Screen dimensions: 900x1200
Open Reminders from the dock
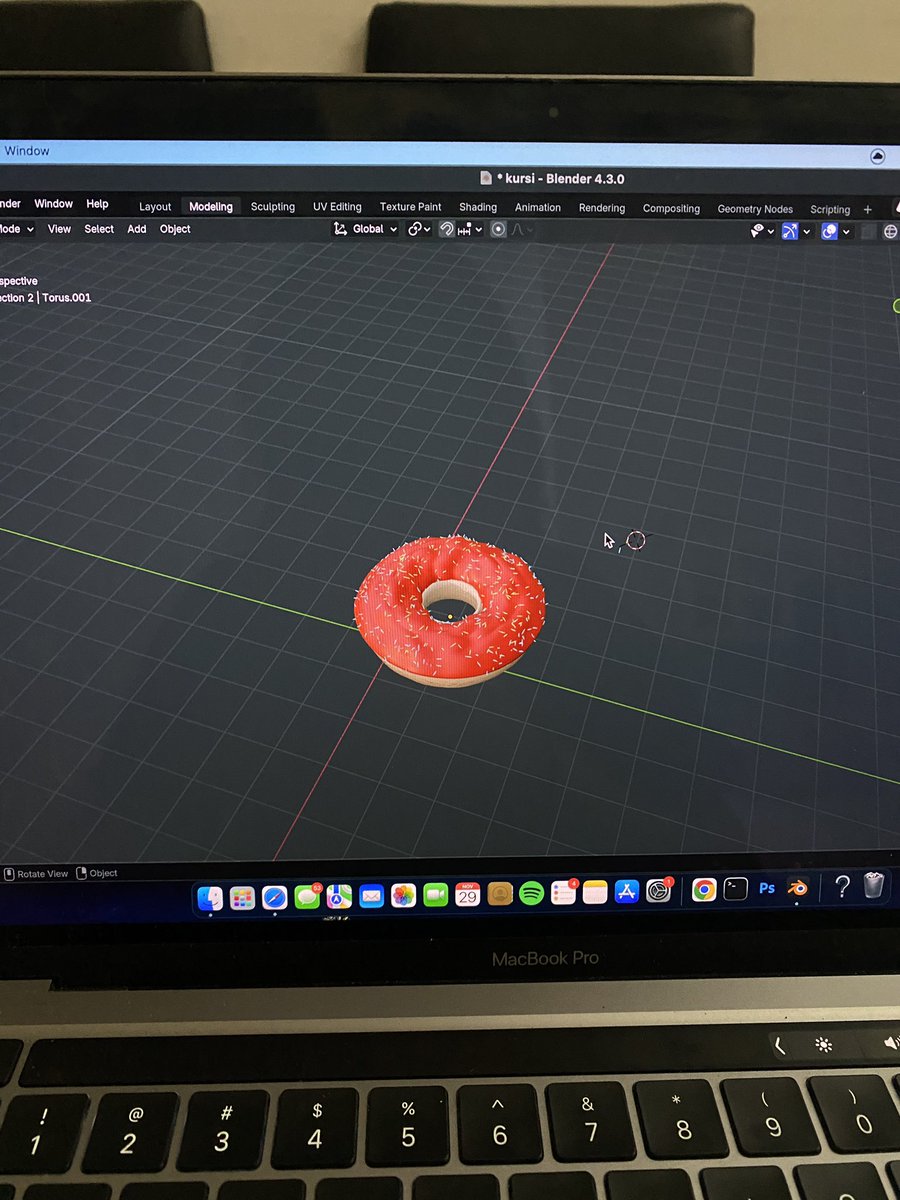click(x=564, y=893)
